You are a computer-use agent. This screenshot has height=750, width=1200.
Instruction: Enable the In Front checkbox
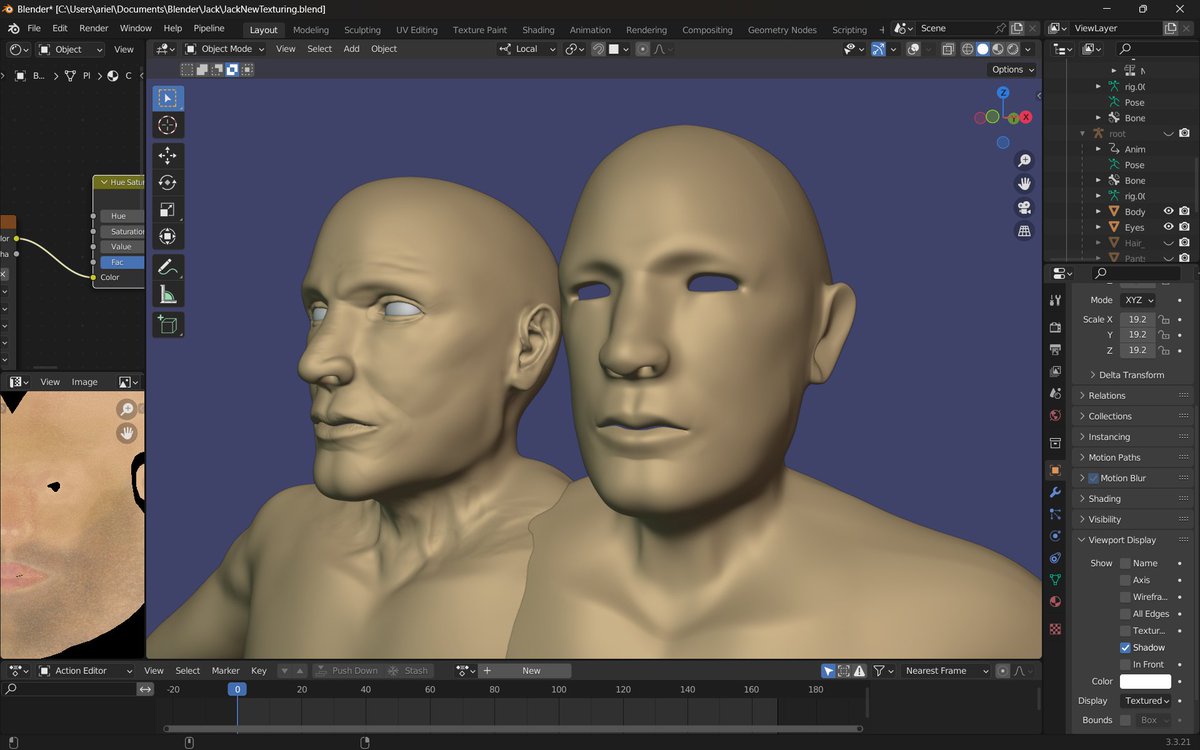tap(1125, 665)
